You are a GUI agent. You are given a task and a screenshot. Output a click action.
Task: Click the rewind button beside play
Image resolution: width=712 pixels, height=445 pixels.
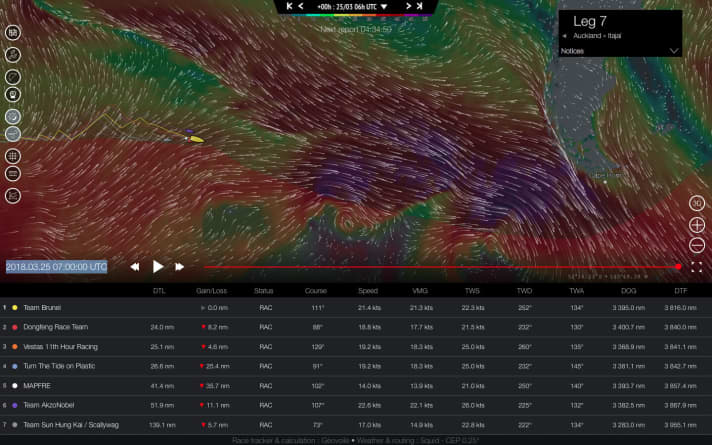[135, 267]
